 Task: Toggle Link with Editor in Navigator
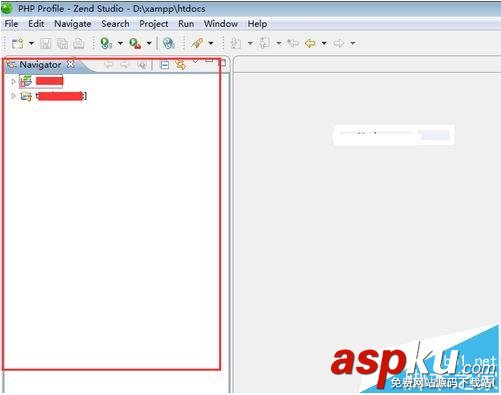(x=180, y=65)
